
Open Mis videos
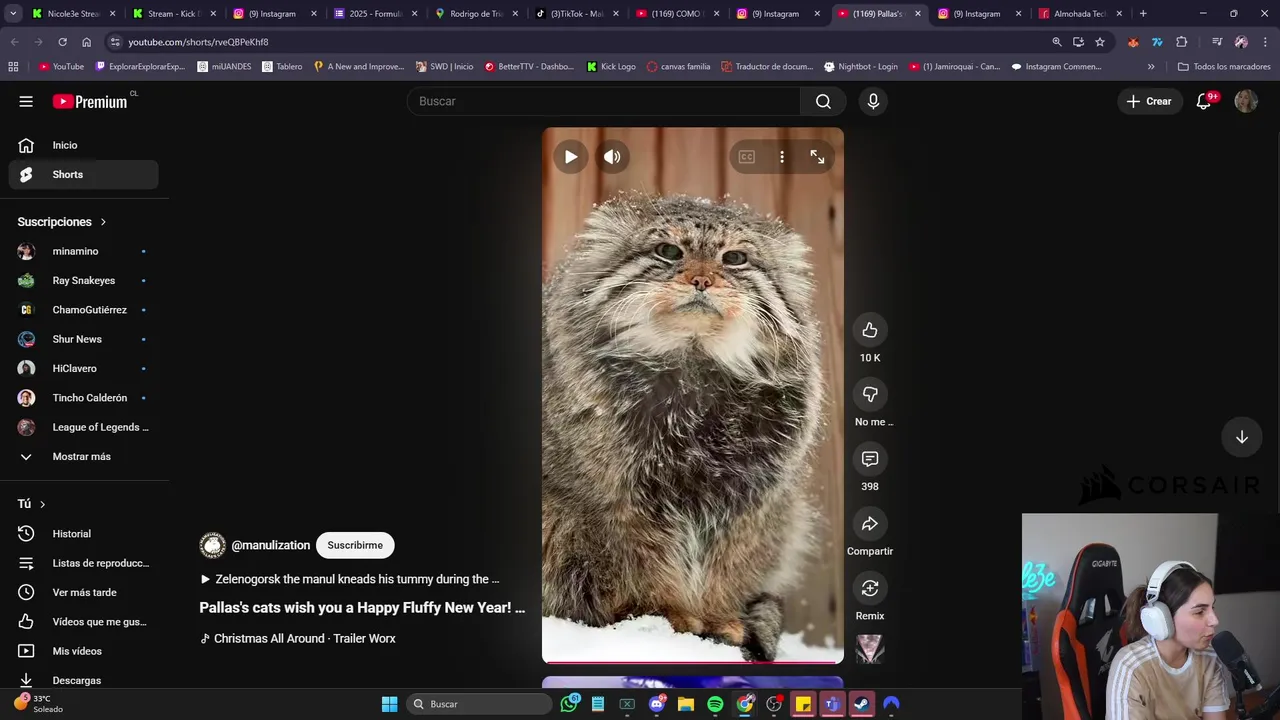[84, 651]
